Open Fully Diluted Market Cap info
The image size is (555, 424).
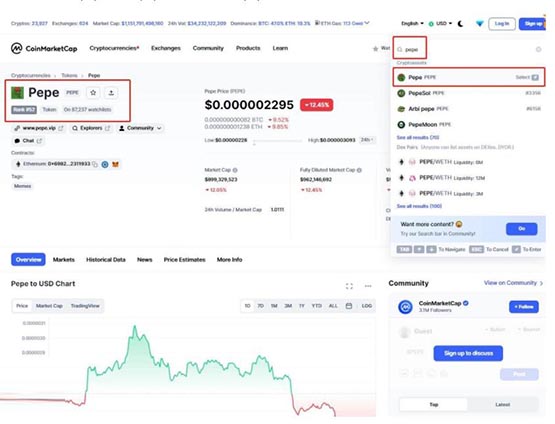(x=359, y=170)
